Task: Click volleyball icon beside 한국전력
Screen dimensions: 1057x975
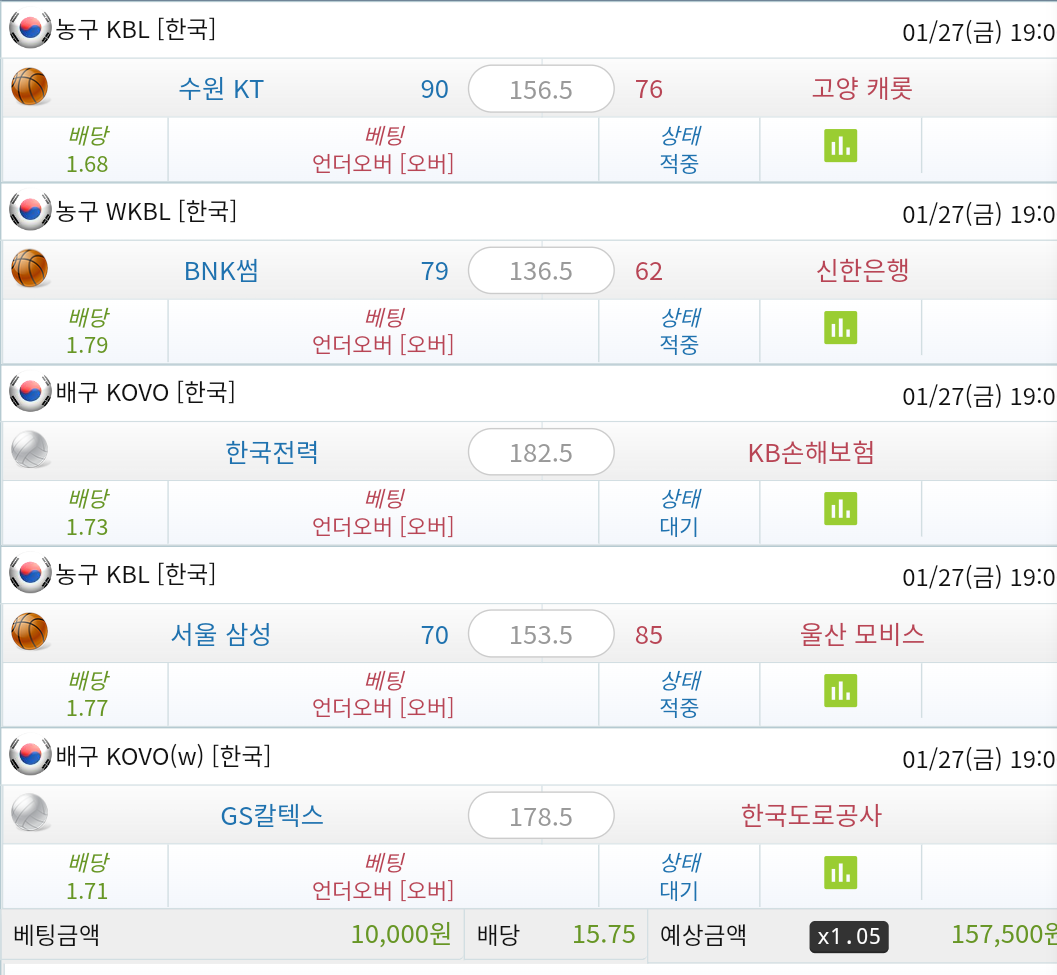Action: (x=30, y=450)
